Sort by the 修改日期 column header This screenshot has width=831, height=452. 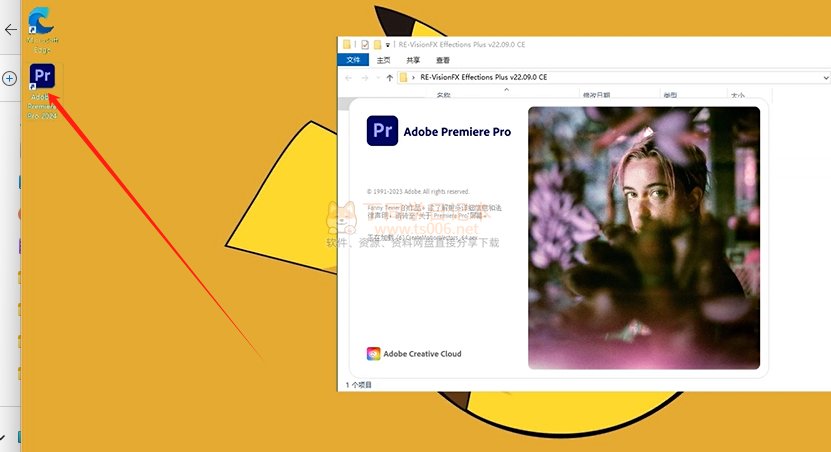[x=596, y=95]
